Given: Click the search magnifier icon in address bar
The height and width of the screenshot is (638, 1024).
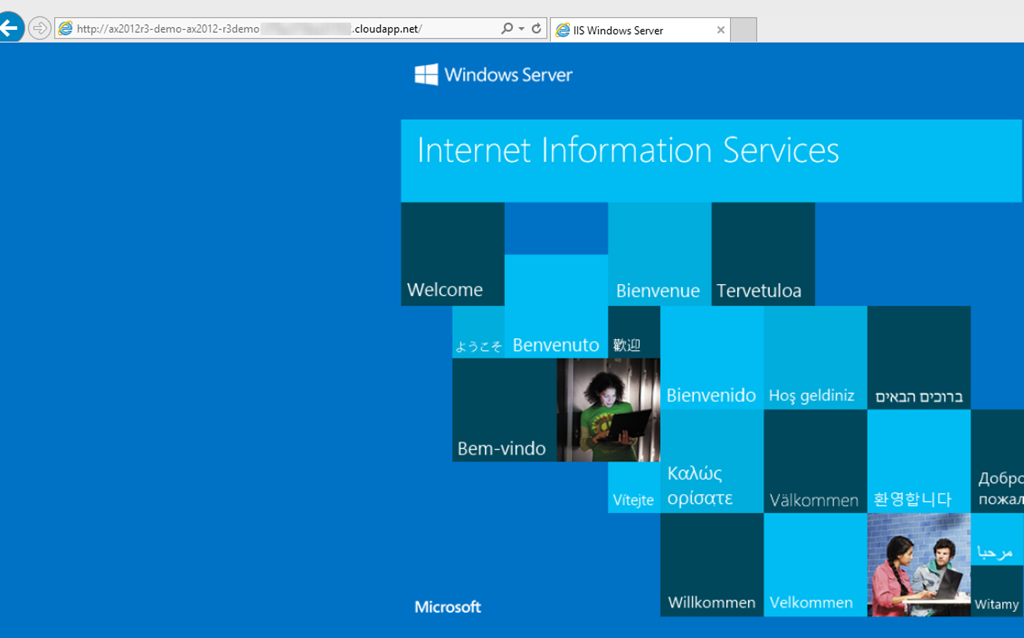Looking at the screenshot, I should (x=507, y=29).
